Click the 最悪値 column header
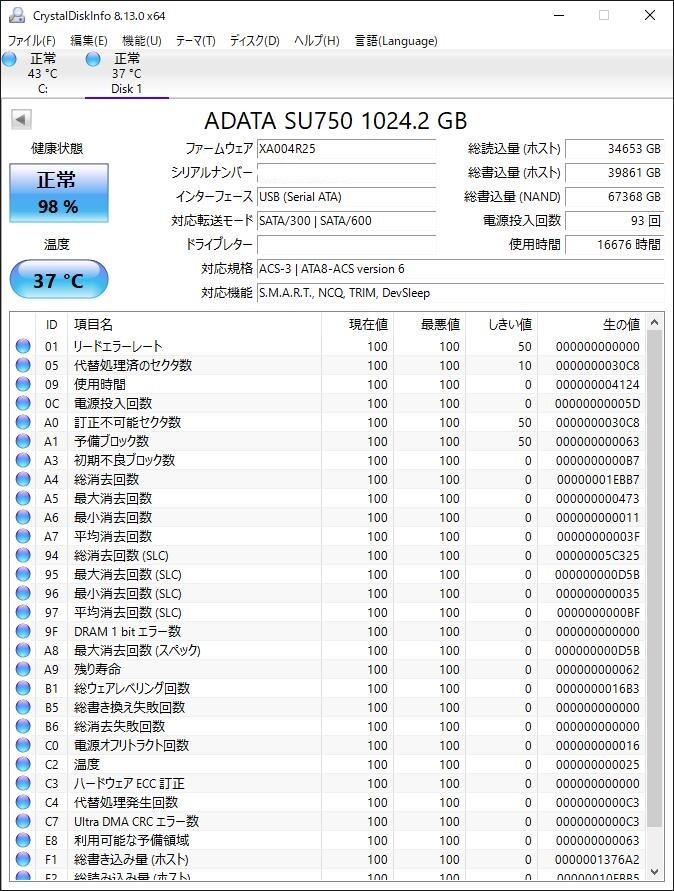Viewport: 674px width, 891px height. pos(429,324)
